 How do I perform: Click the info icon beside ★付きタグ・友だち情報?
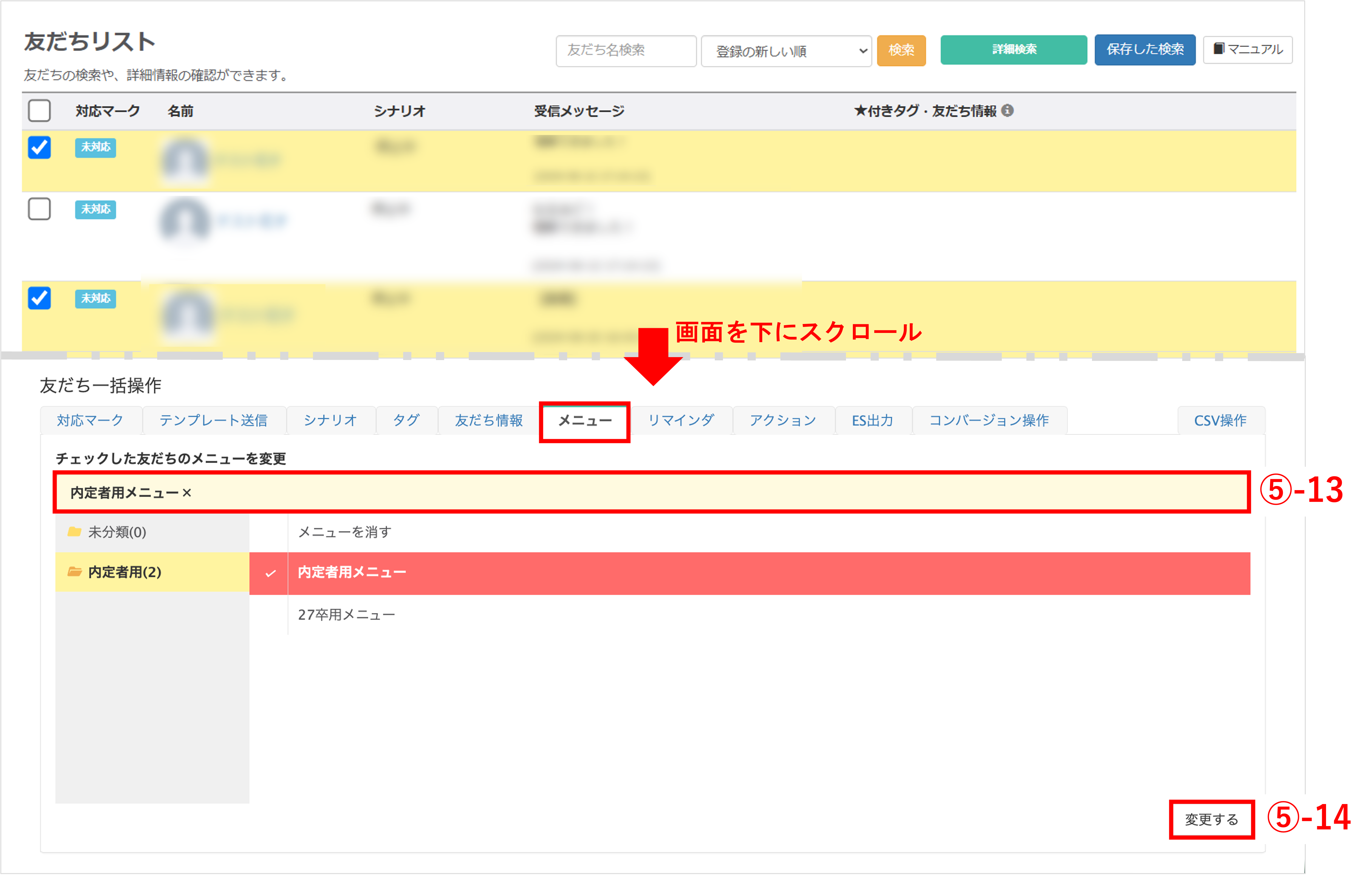click(1007, 111)
